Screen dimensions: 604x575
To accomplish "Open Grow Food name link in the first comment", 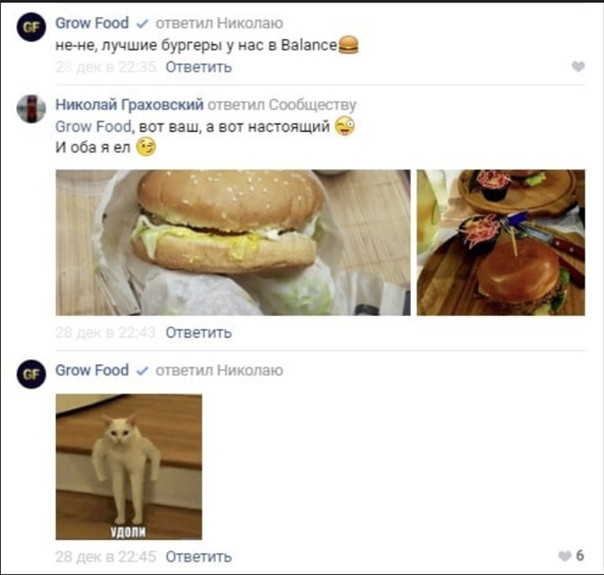I will pyautogui.click(x=92, y=23).
